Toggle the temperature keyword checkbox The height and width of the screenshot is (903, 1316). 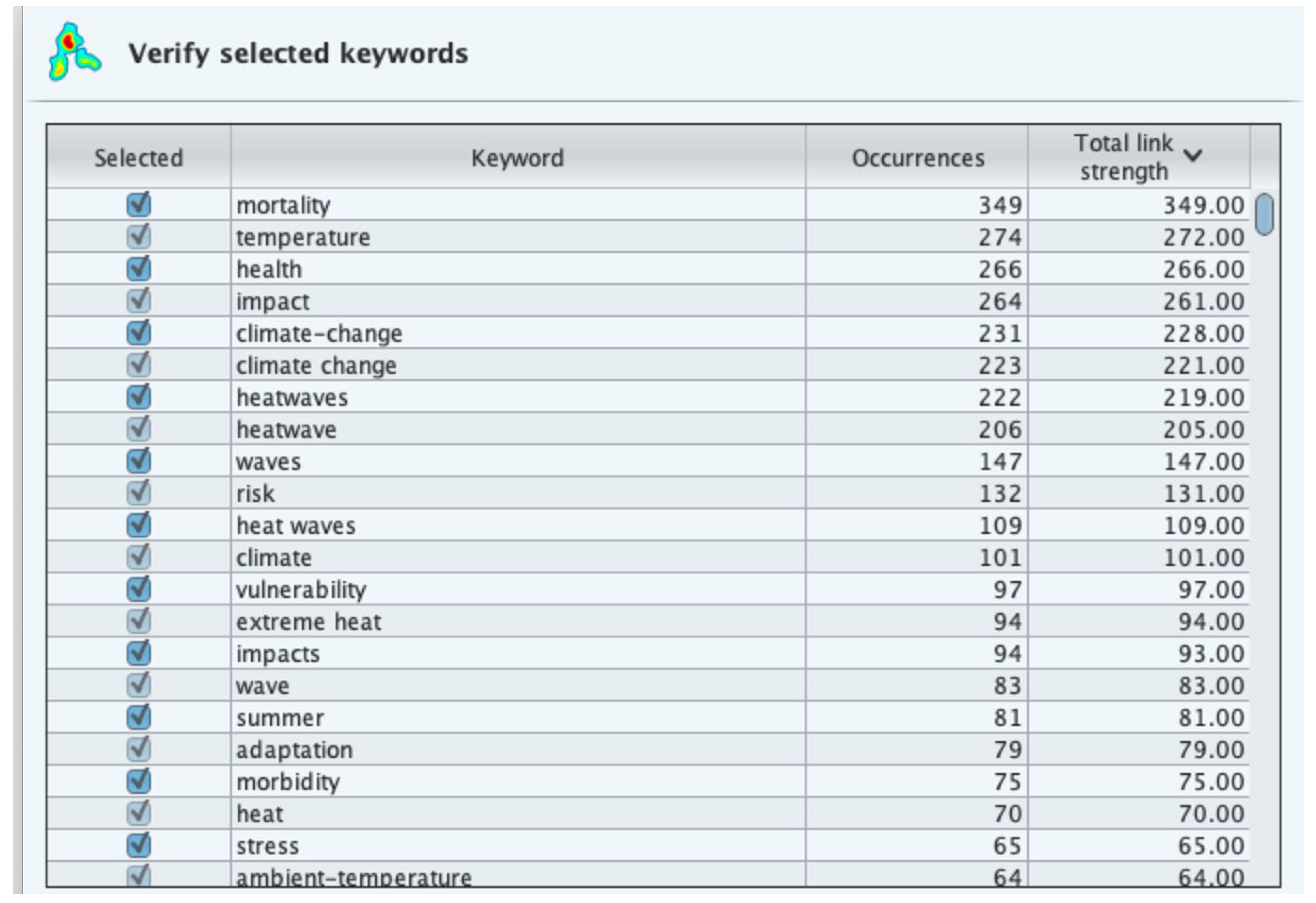pos(139,236)
